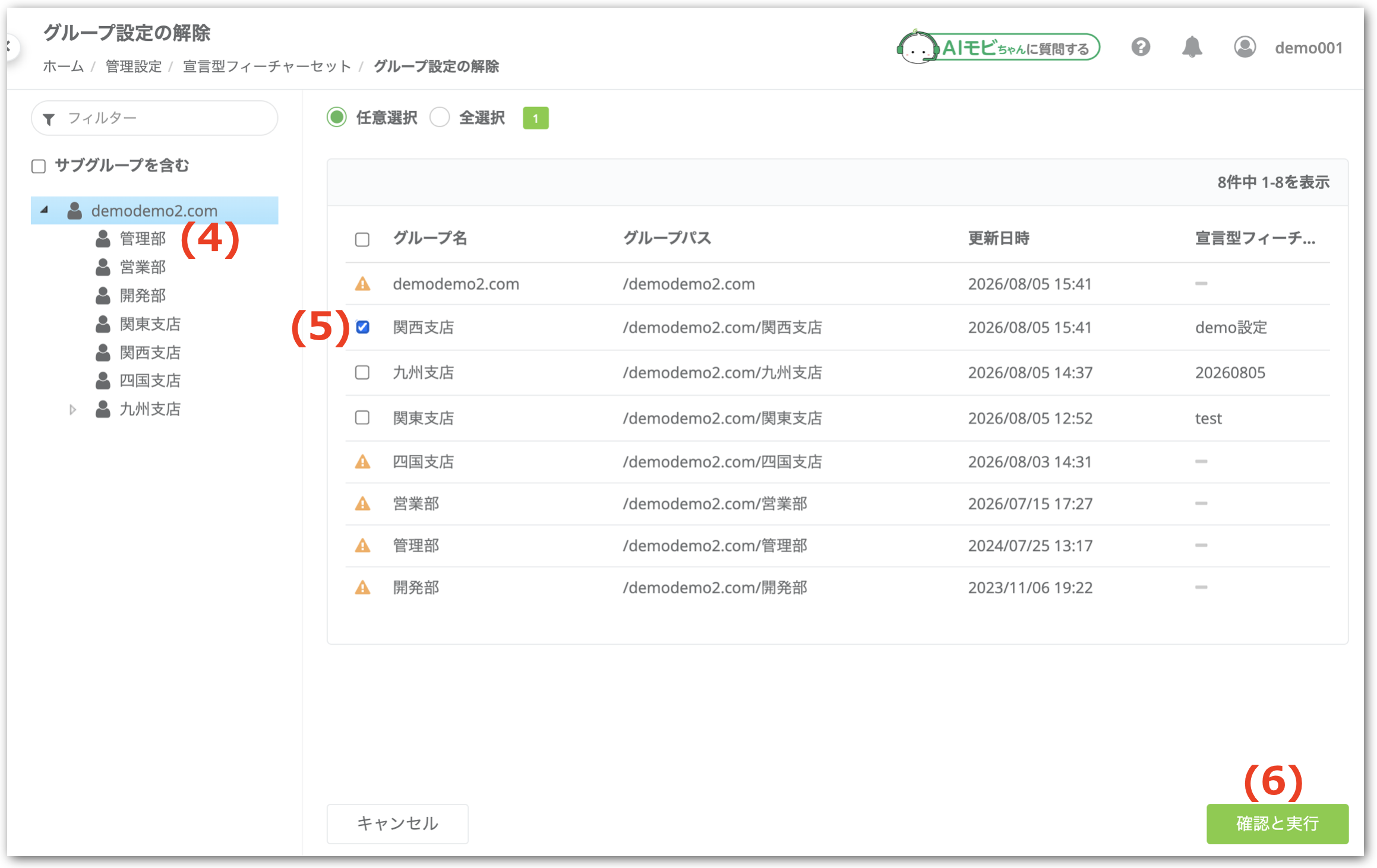The height and width of the screenshot is (868, 1377).
Task: Select demodemo2.com root in the tree
Action: (x=154, y=210)
